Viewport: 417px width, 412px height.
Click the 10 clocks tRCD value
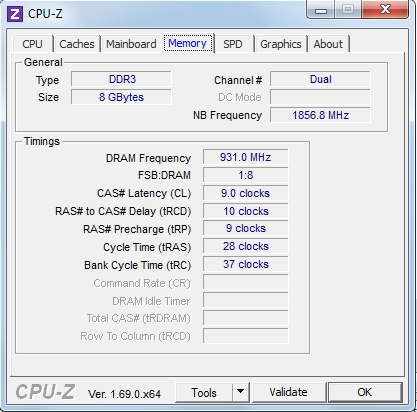click(246, 211)
